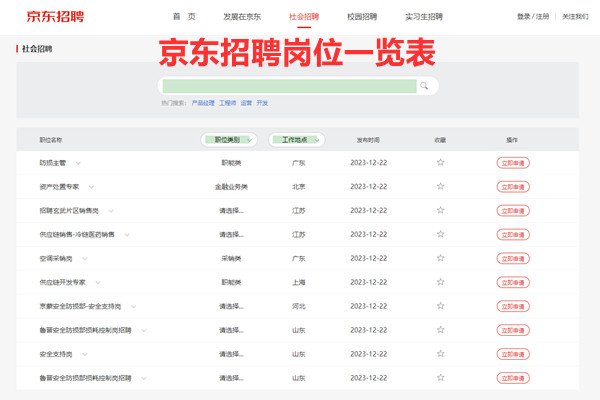Screen dimensions: 600x400
Task: Star the 资产处置专家 position
Action: [x=440, y=186]
